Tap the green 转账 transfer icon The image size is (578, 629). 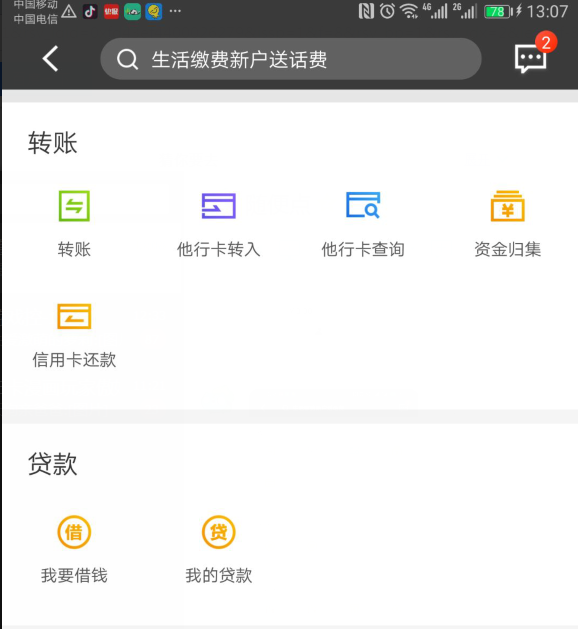pyautogui.click(x=74, y=206)
